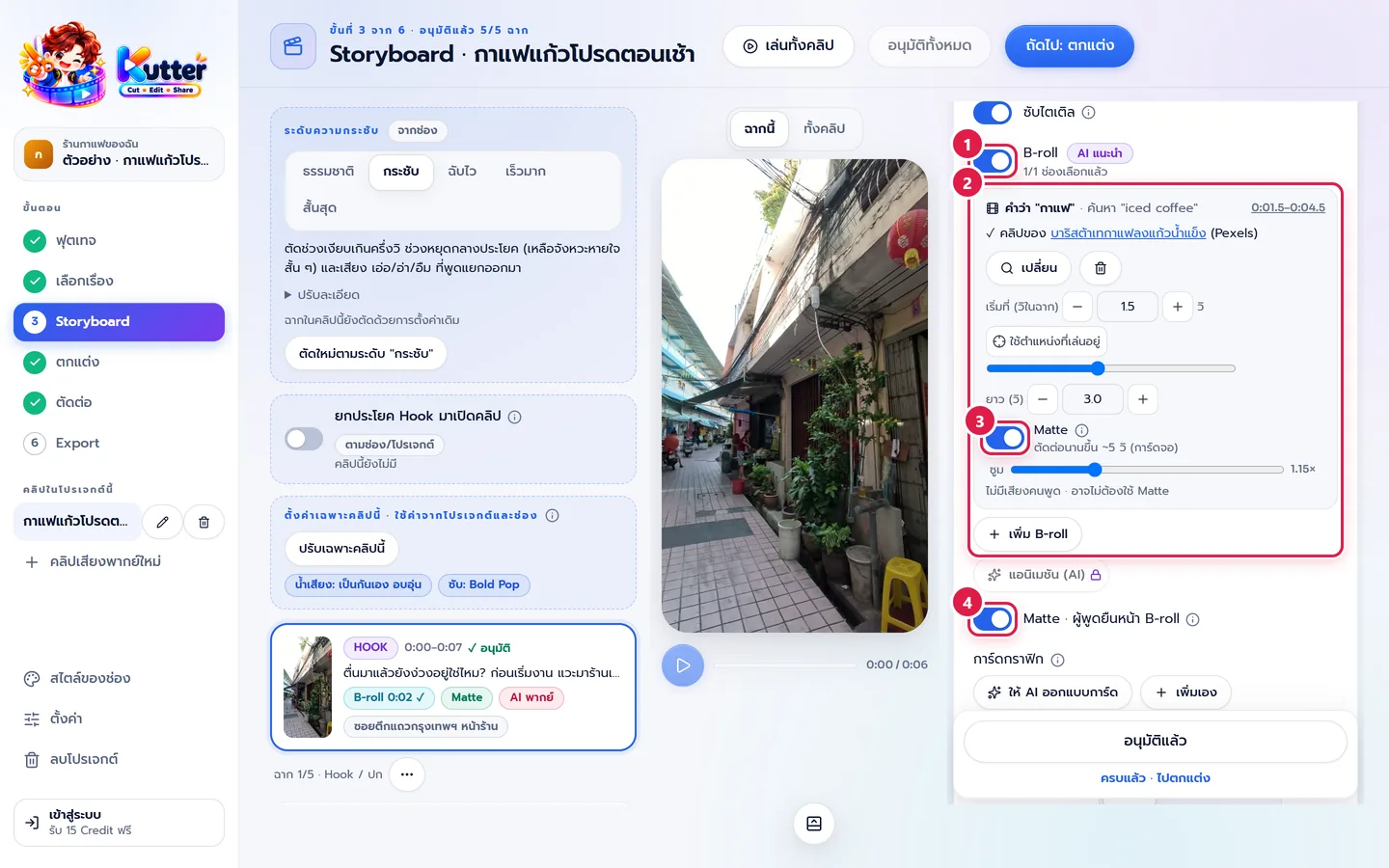Click ให้ AI ออกแบบการ์ด button
Viewport: 1389px width, 868px height.
tap(1052, 692)
